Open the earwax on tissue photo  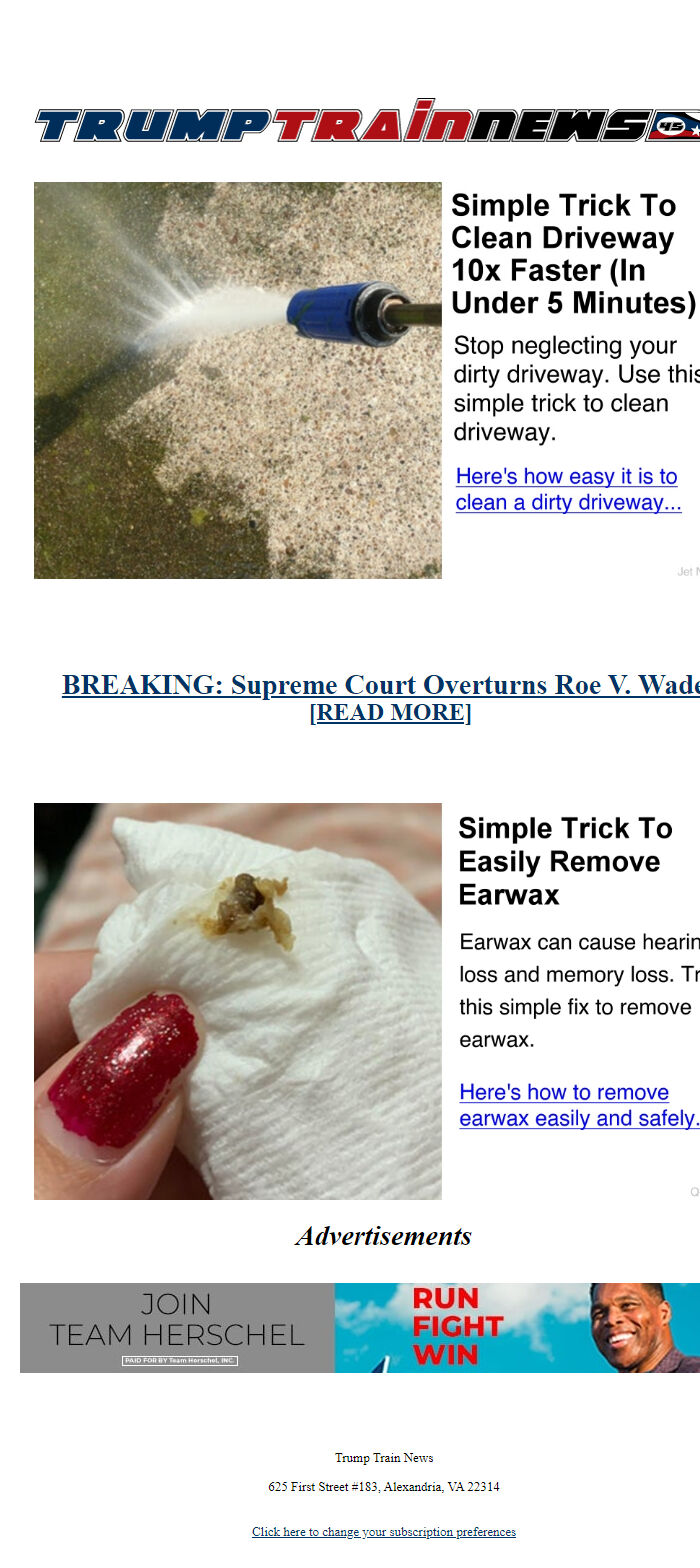(x=238, y=1001)
